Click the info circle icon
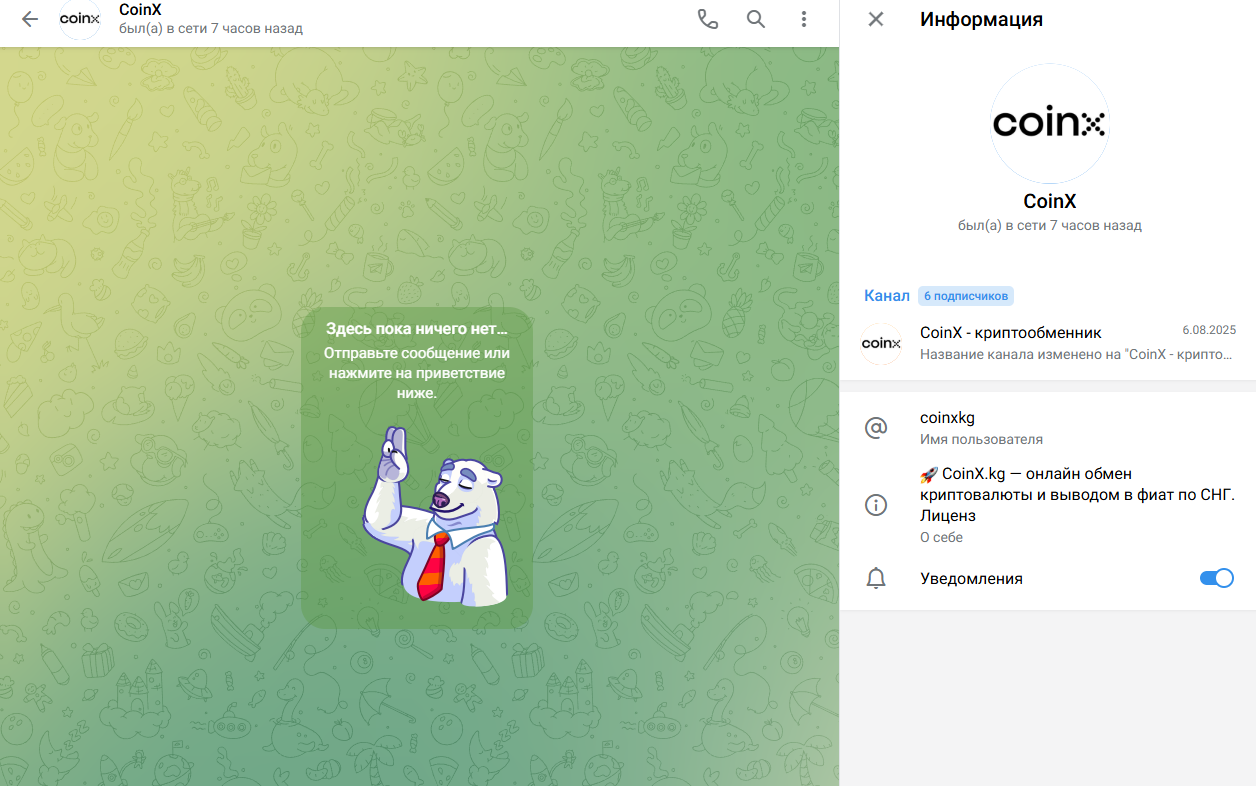Image resolution: width=1256 pixels, height=786 pixels. tap(876, 505)
